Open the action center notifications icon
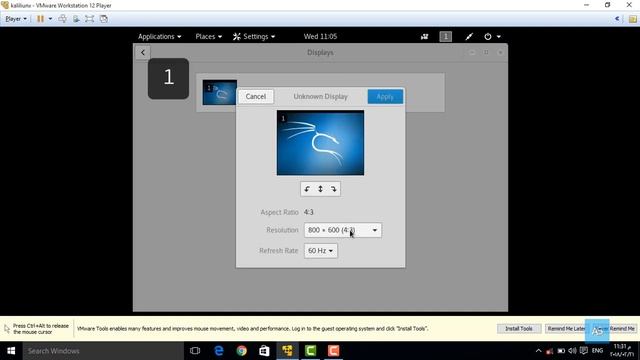Screen dimensions: 640x360 click(x=584, y=351)
